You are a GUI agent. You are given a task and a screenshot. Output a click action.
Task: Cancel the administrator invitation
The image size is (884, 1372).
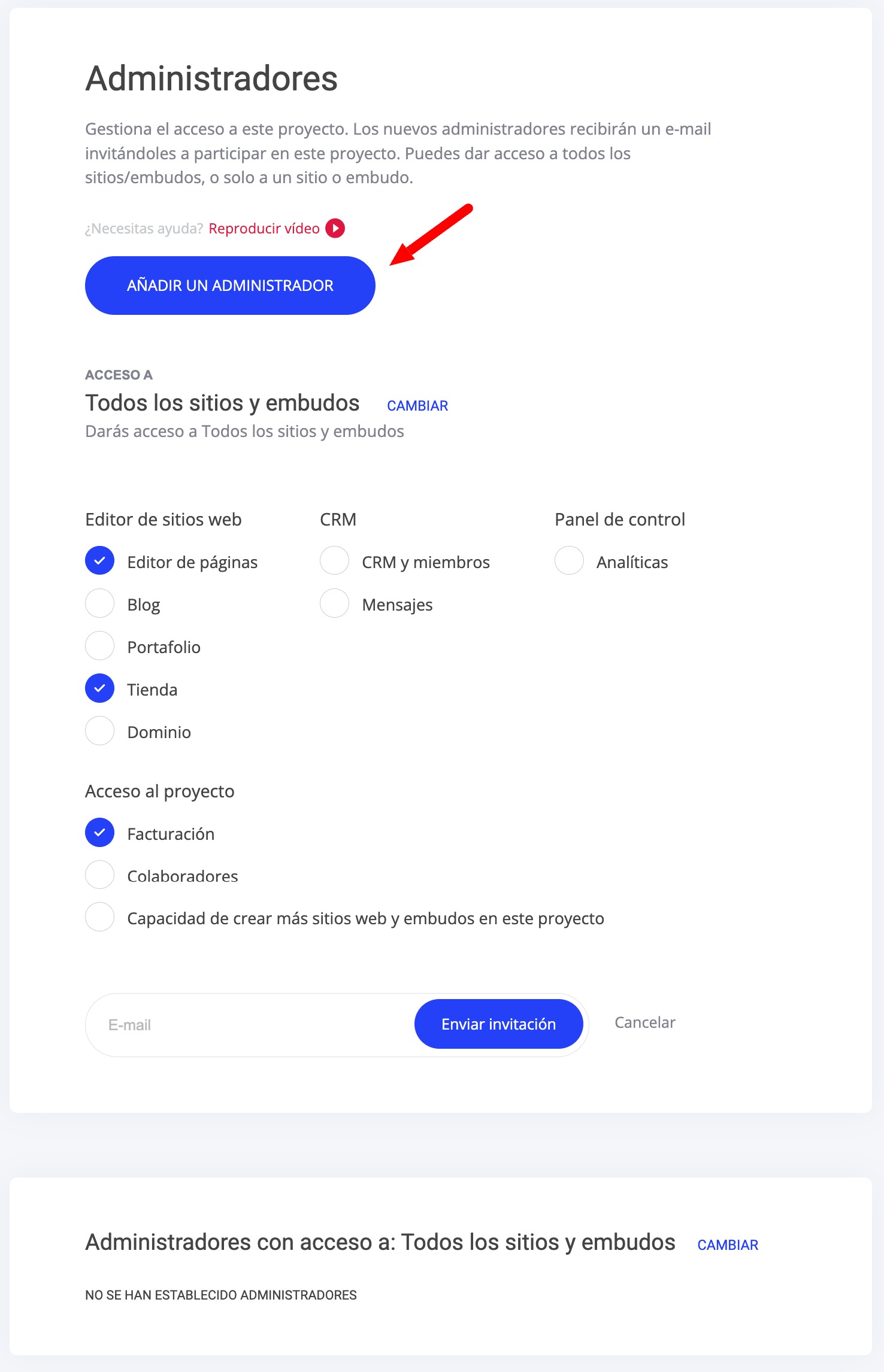[644, 1022]
